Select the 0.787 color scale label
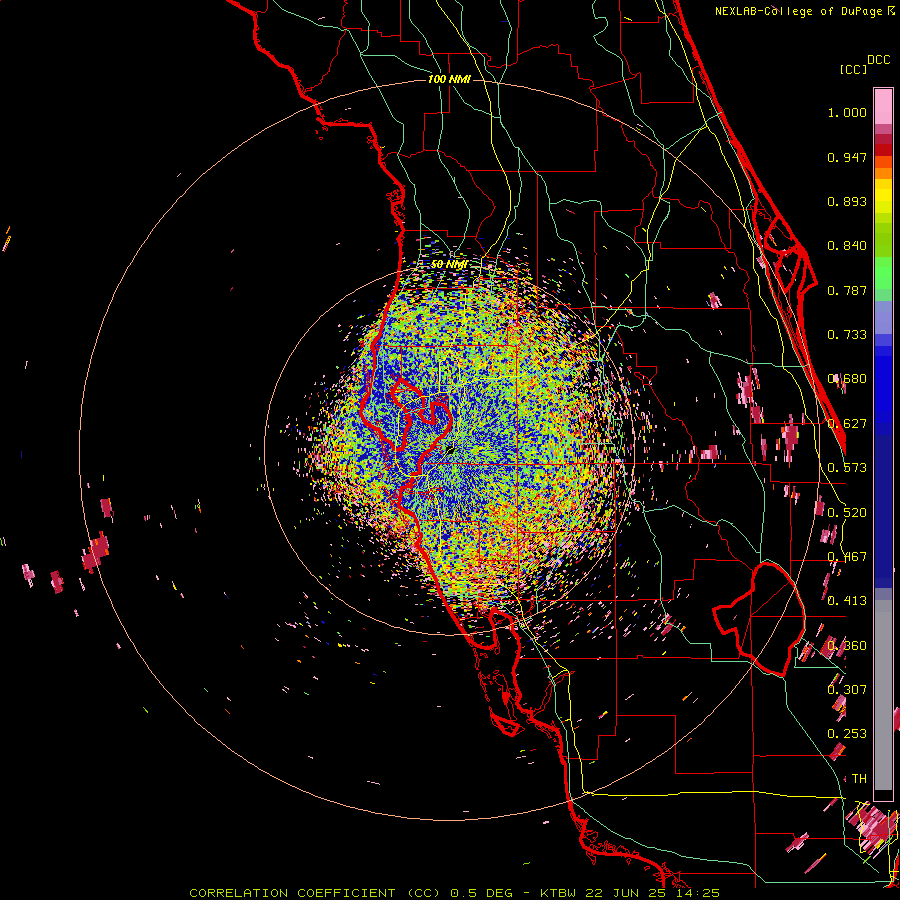Image resolution: width=900 pixels, height=900 pixels. (847, 290)
